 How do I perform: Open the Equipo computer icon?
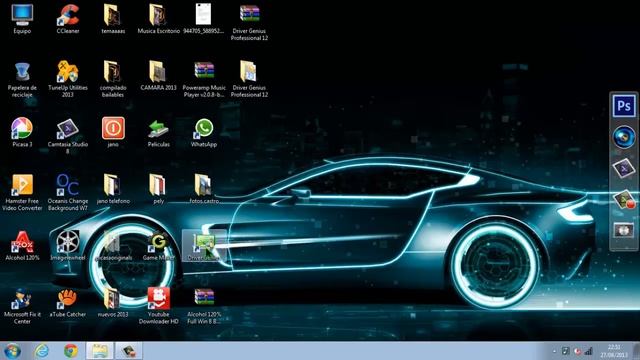coord(22,19)
